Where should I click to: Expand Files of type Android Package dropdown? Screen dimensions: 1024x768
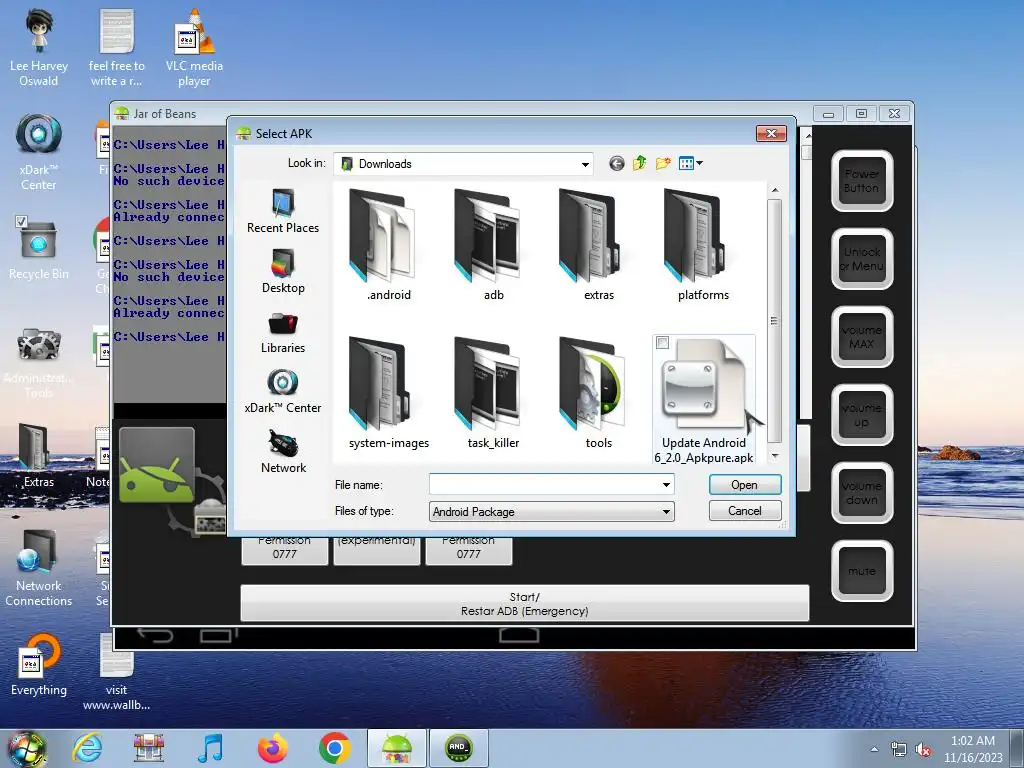[666, 511]
